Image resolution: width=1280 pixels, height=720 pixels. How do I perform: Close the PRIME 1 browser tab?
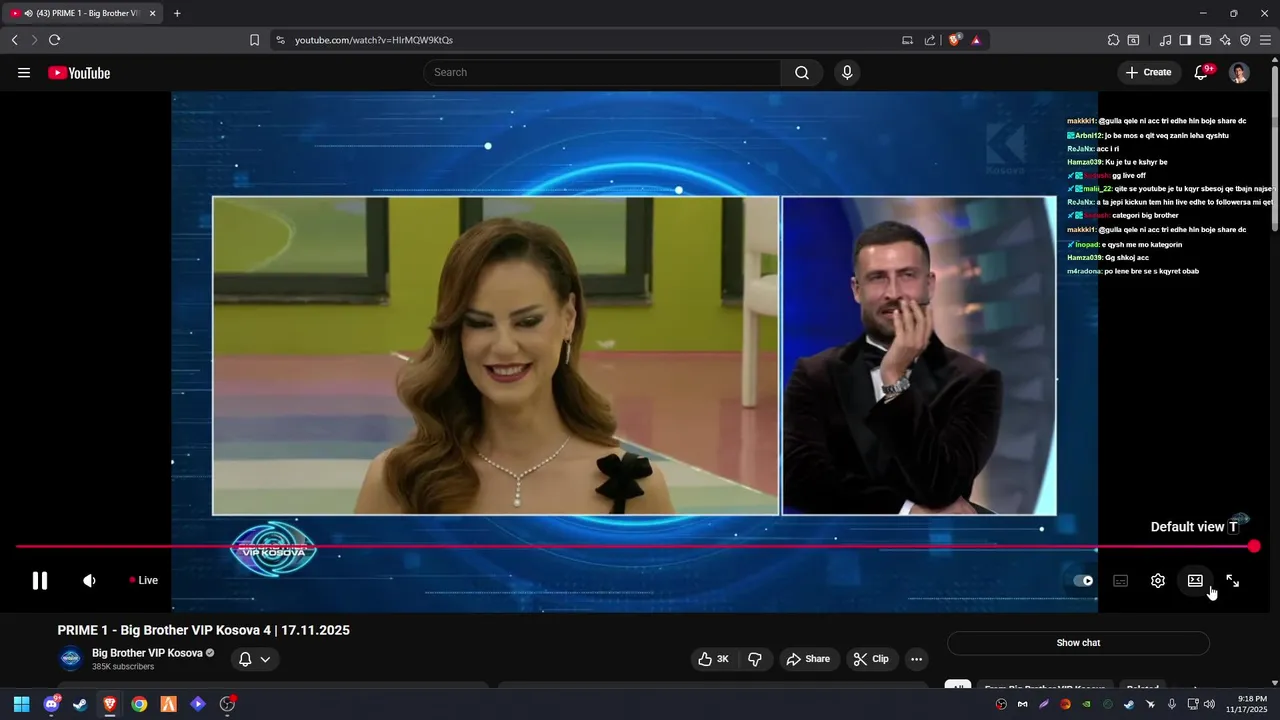click(153, 13)
